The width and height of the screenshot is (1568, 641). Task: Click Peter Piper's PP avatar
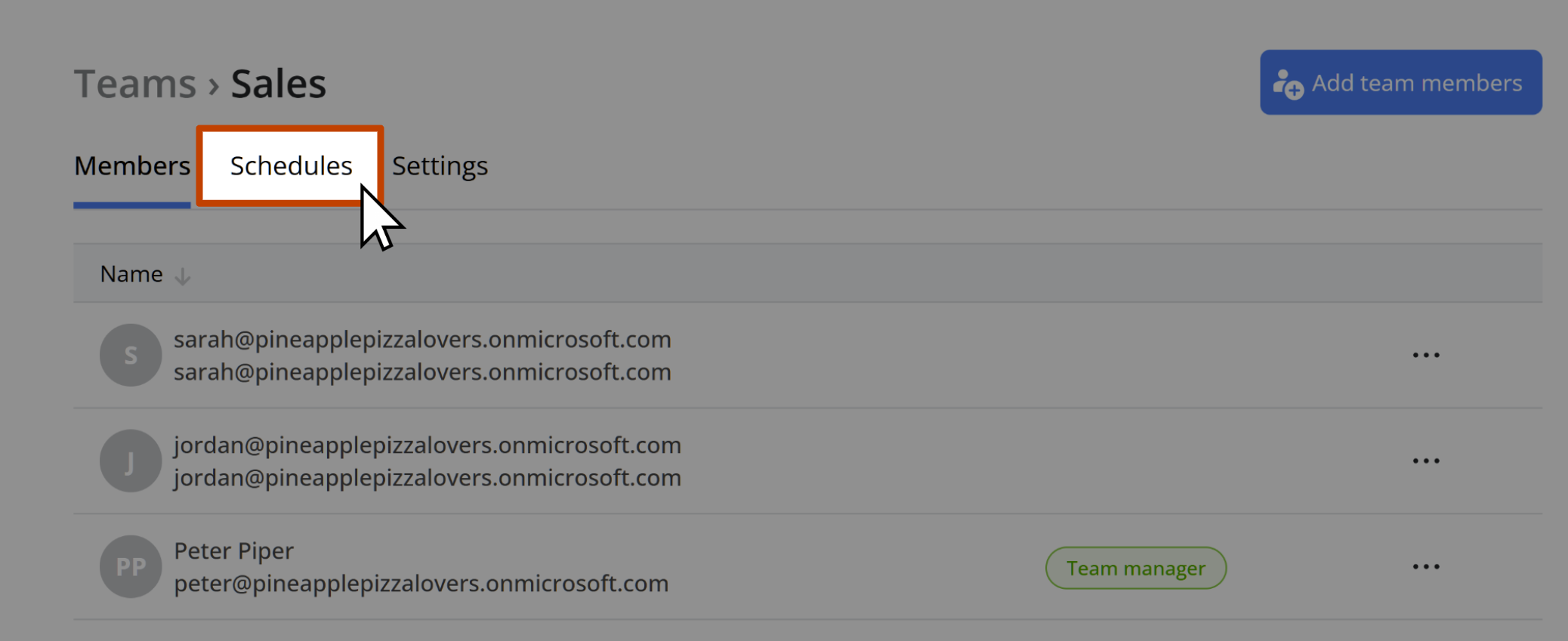[131, 566]
